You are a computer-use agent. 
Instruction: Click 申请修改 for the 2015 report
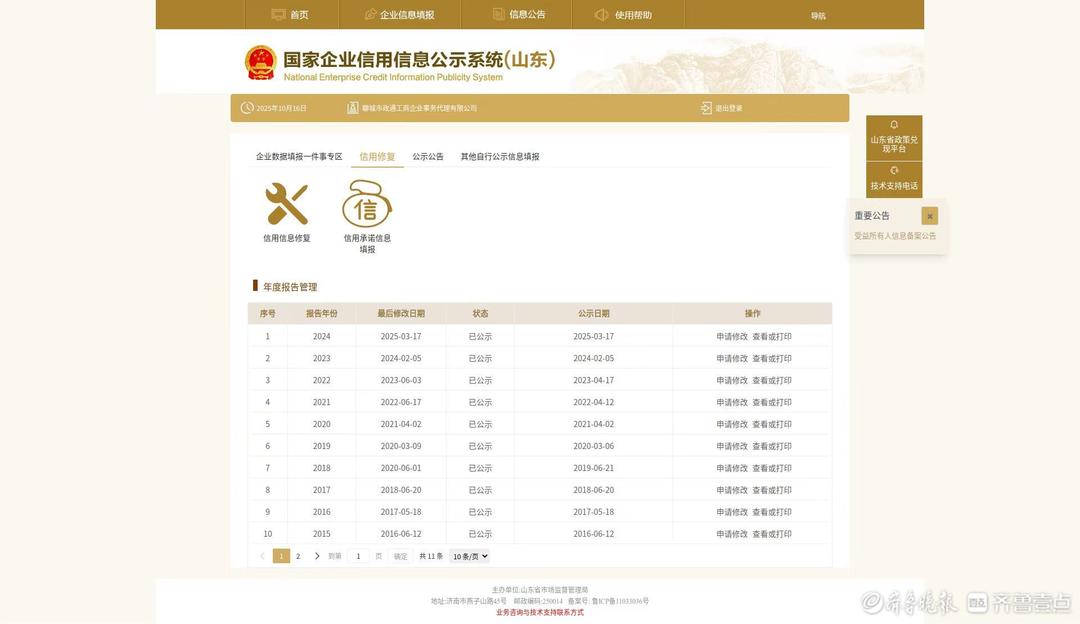click(x=731, y=534)
